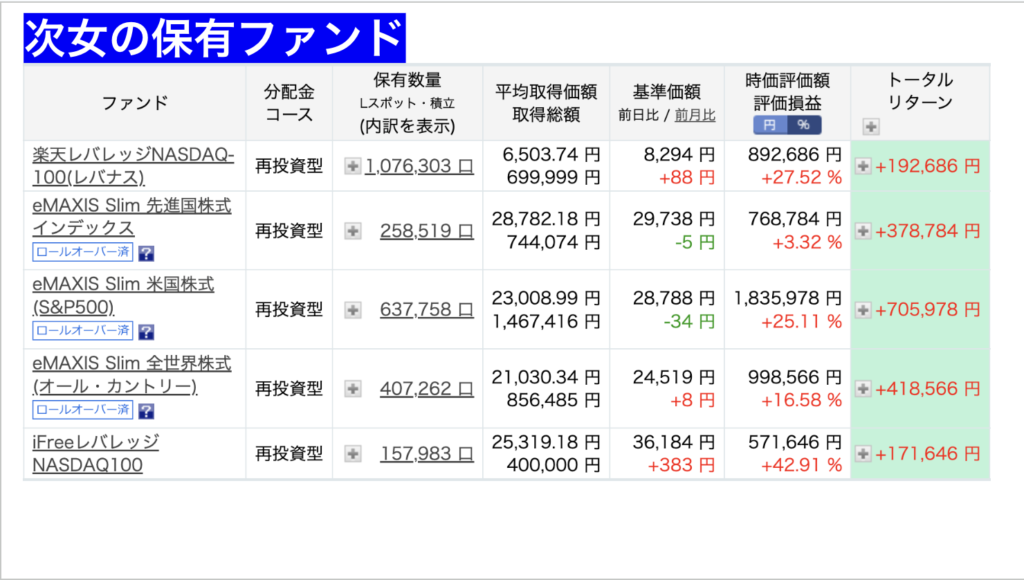
Task: Click the -34 円 daily change
Action: pos(689,321)
